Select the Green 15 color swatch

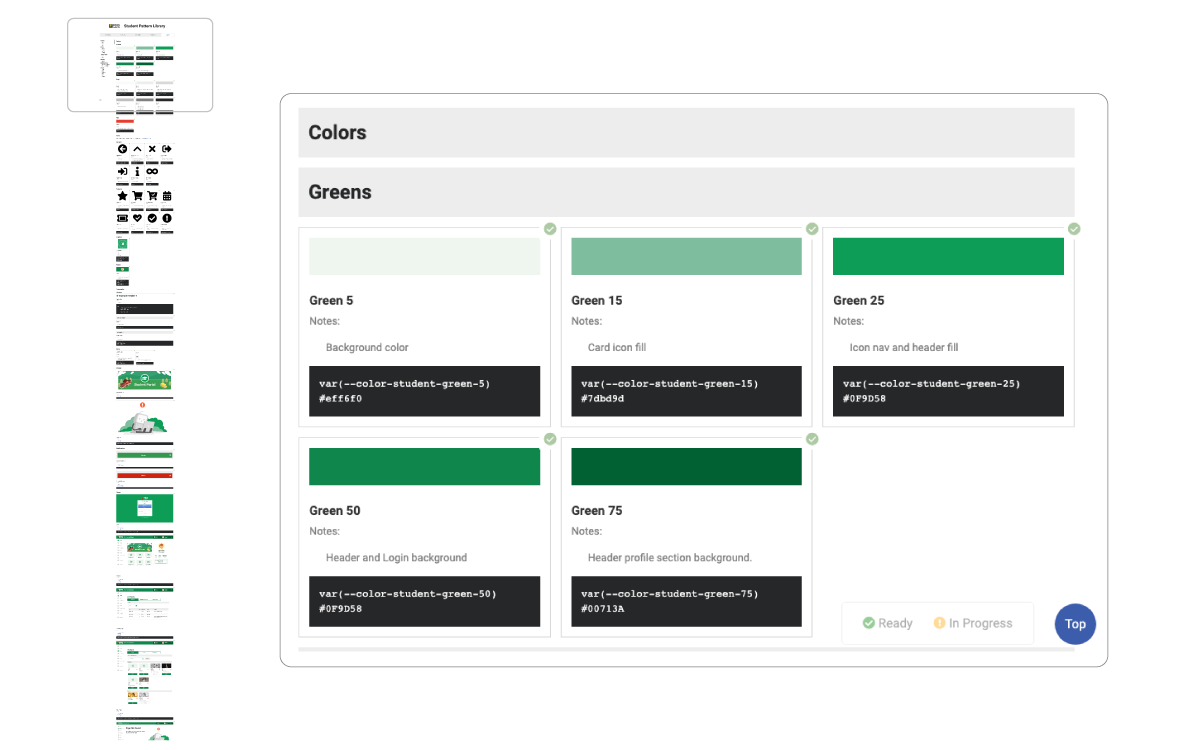pos(686,256)
